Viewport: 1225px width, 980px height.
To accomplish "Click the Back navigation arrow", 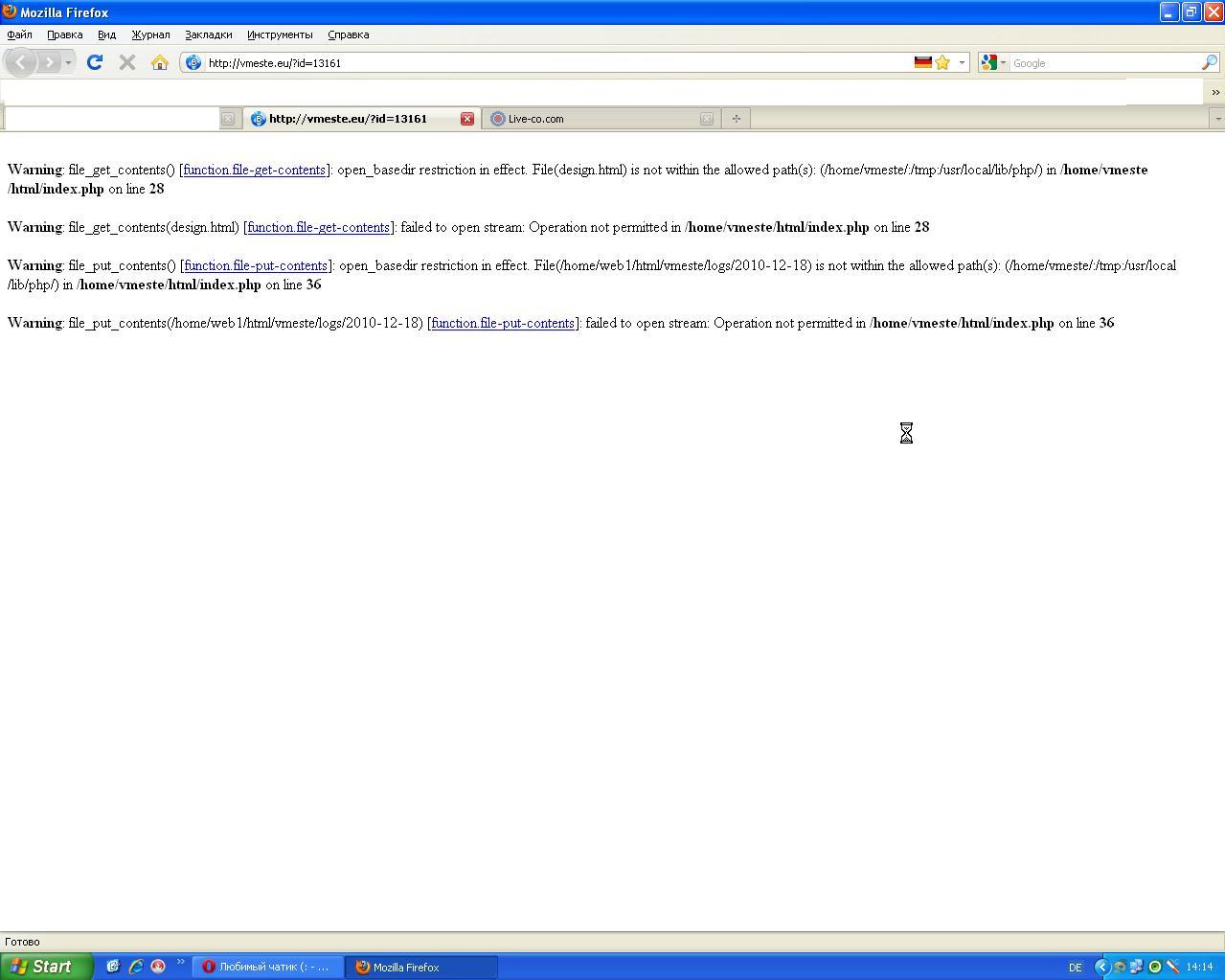I will (20, 62).
